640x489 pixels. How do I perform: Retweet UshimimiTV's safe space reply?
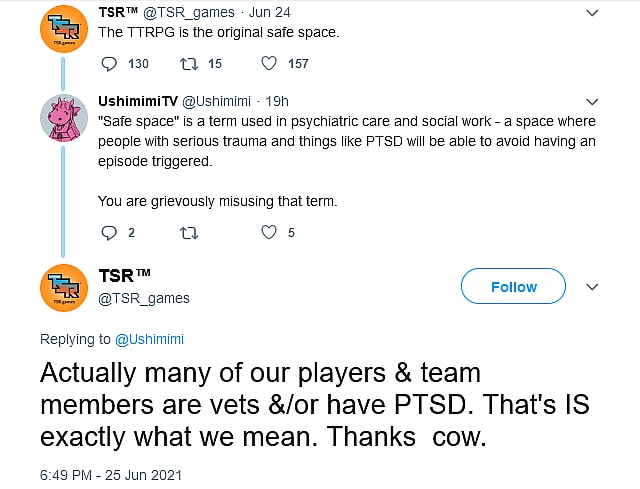point(187,233)
